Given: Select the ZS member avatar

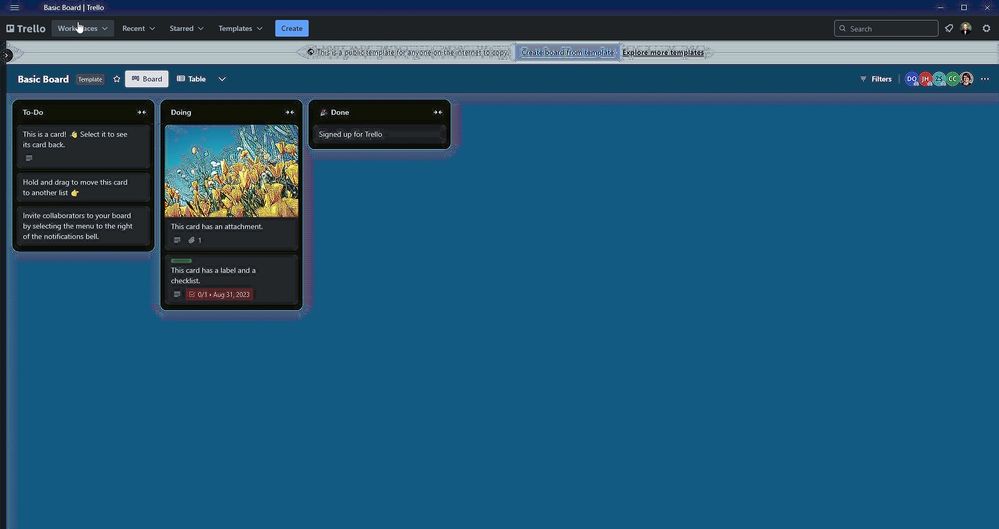Looking at the screenshot, I should 939,79.
